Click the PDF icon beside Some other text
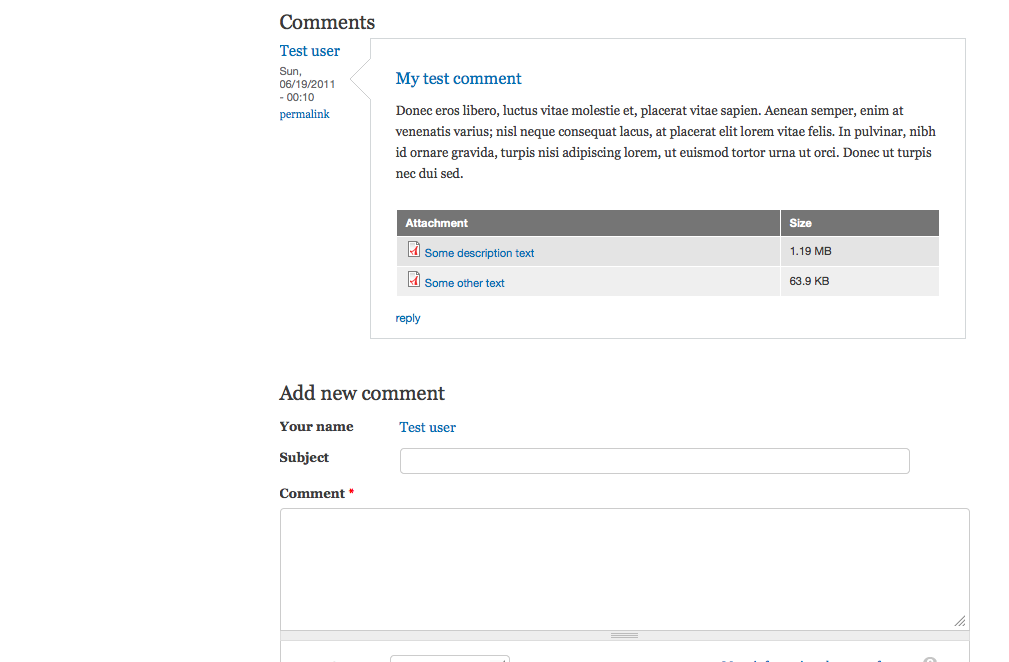This screenshot has width=1009, height=662. (413, 280)
